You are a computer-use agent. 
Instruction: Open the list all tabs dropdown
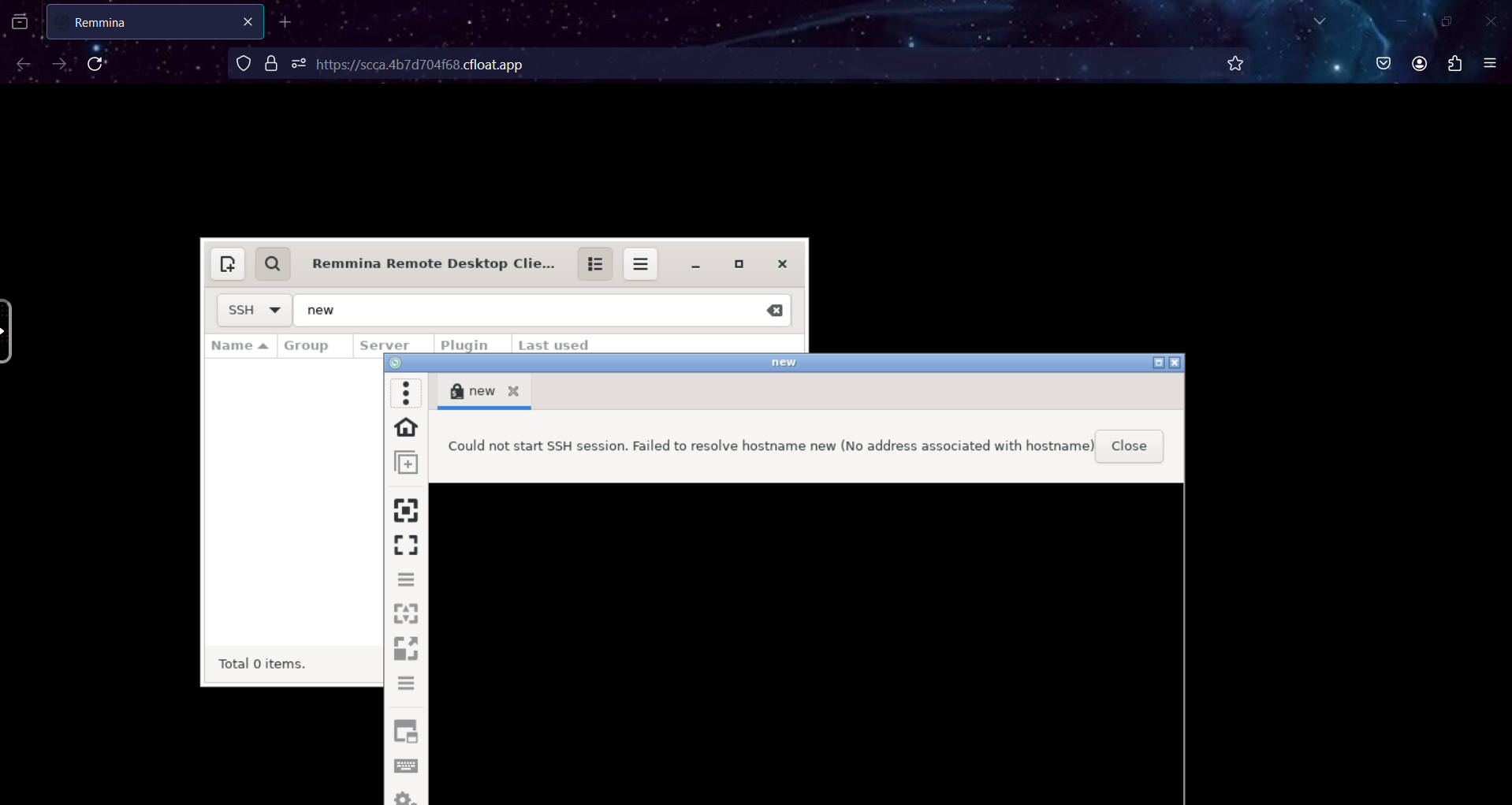point(1320,21)
